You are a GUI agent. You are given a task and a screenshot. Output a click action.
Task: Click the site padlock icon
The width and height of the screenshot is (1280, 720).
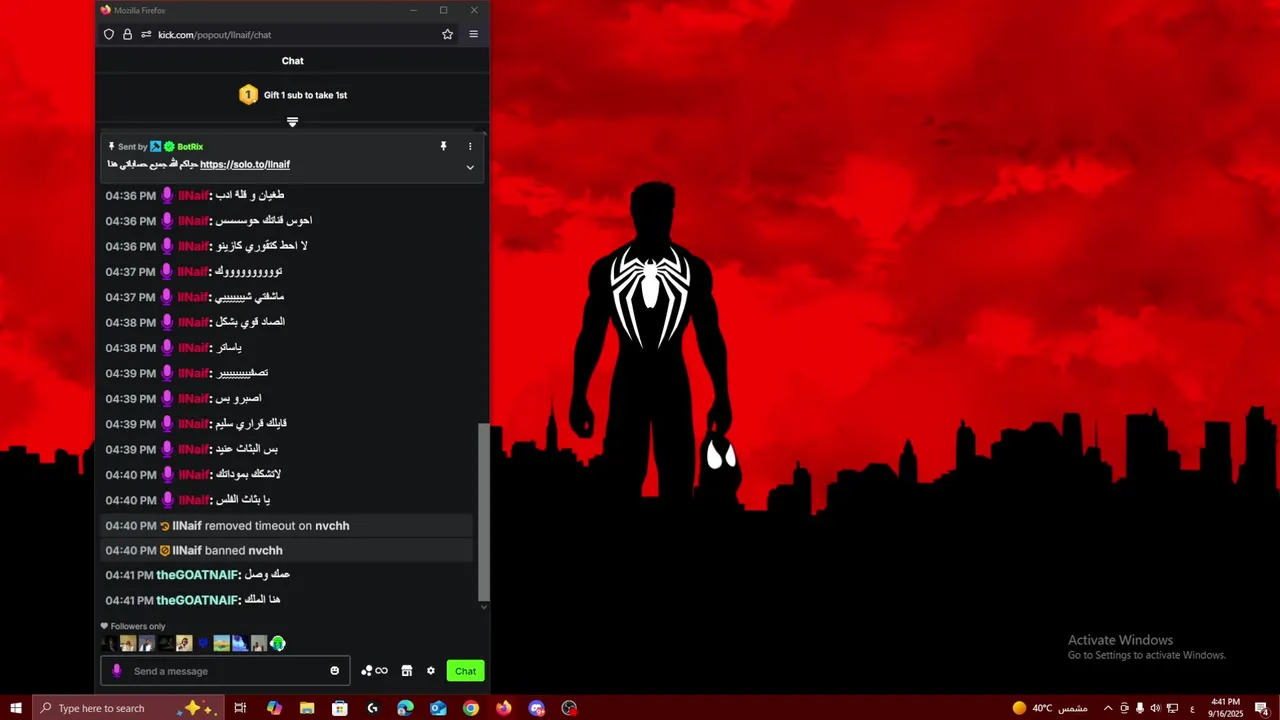point(127,34)
